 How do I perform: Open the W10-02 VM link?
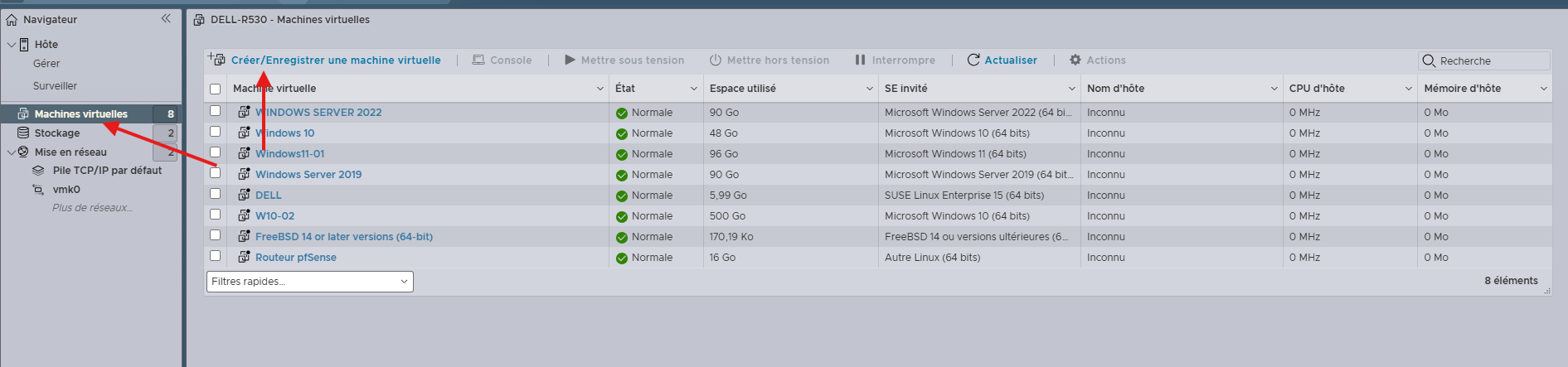(274, 215)
